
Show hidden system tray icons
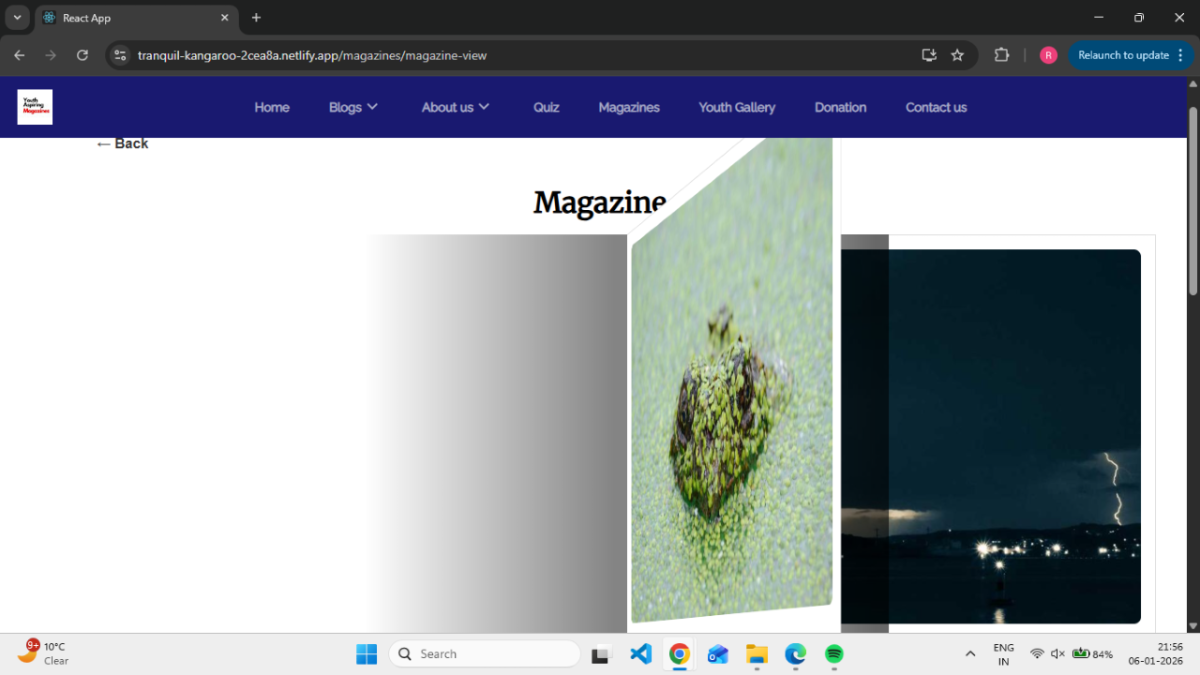coord(969,654)
